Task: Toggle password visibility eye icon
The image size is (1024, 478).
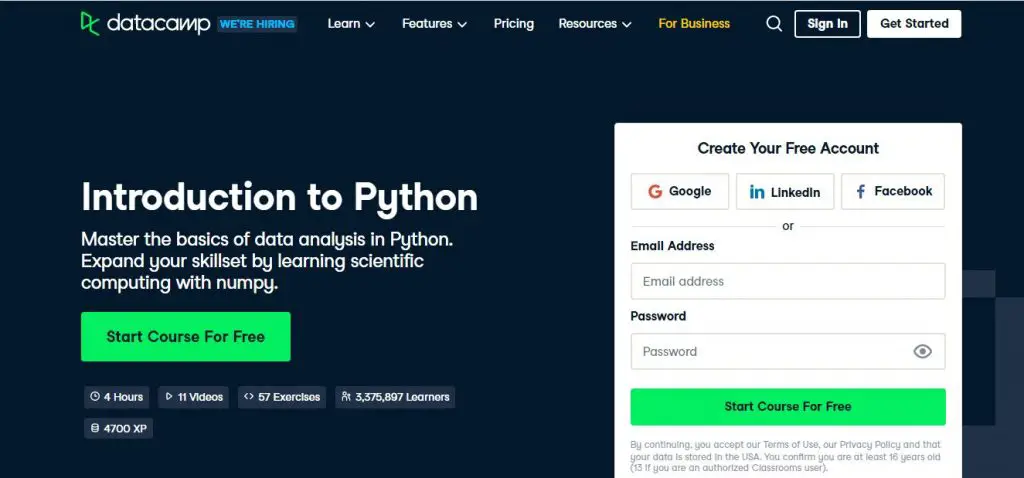Action: click(923, 351)
